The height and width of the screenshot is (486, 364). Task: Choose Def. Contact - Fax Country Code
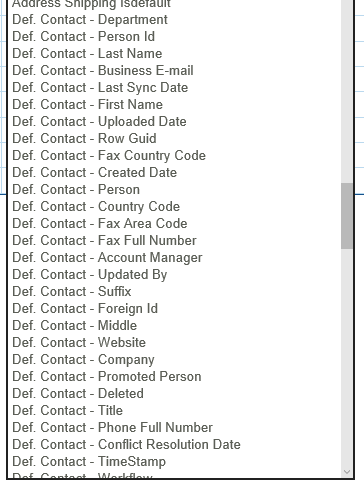[x=174, y=156]
